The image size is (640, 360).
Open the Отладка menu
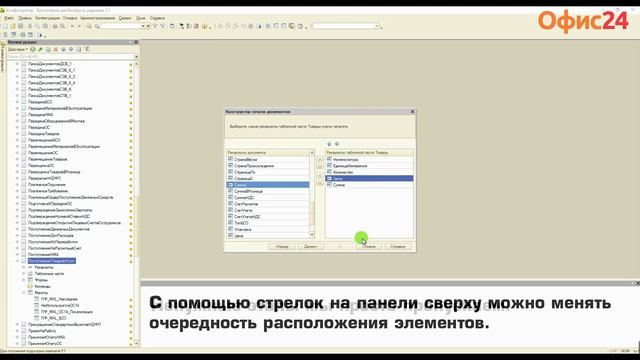coord(70,18)
